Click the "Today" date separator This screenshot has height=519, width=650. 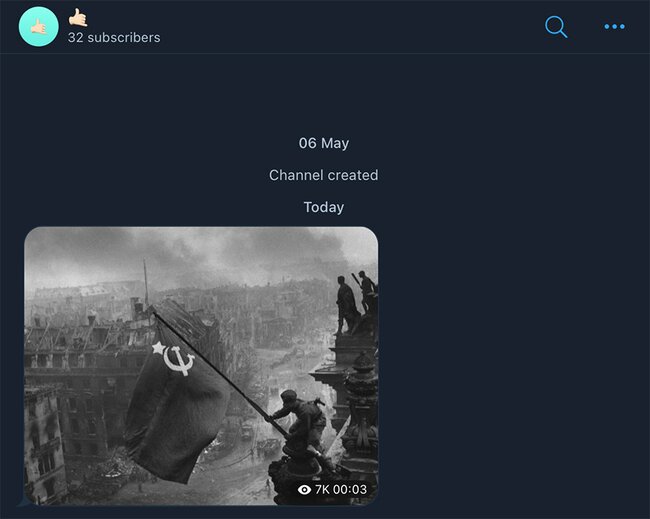(x=324, y=207)
